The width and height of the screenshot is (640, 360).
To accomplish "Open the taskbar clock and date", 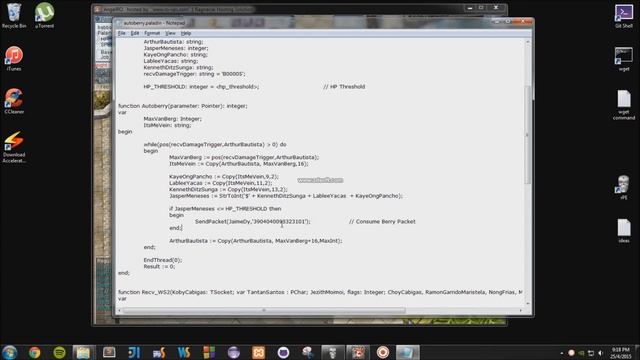I will point(621,353).
